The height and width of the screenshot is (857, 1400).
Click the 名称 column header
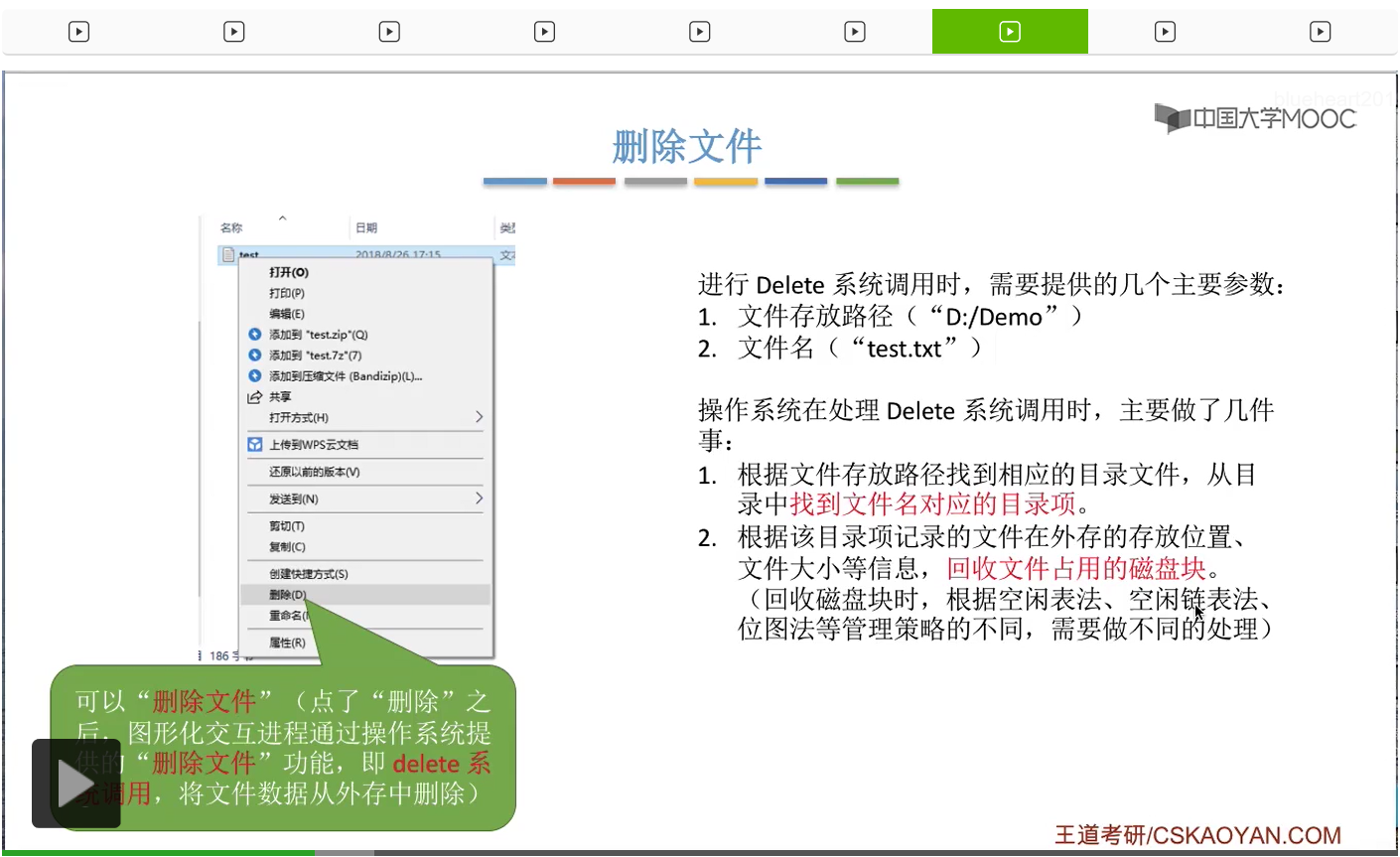[x=231, y=227]
